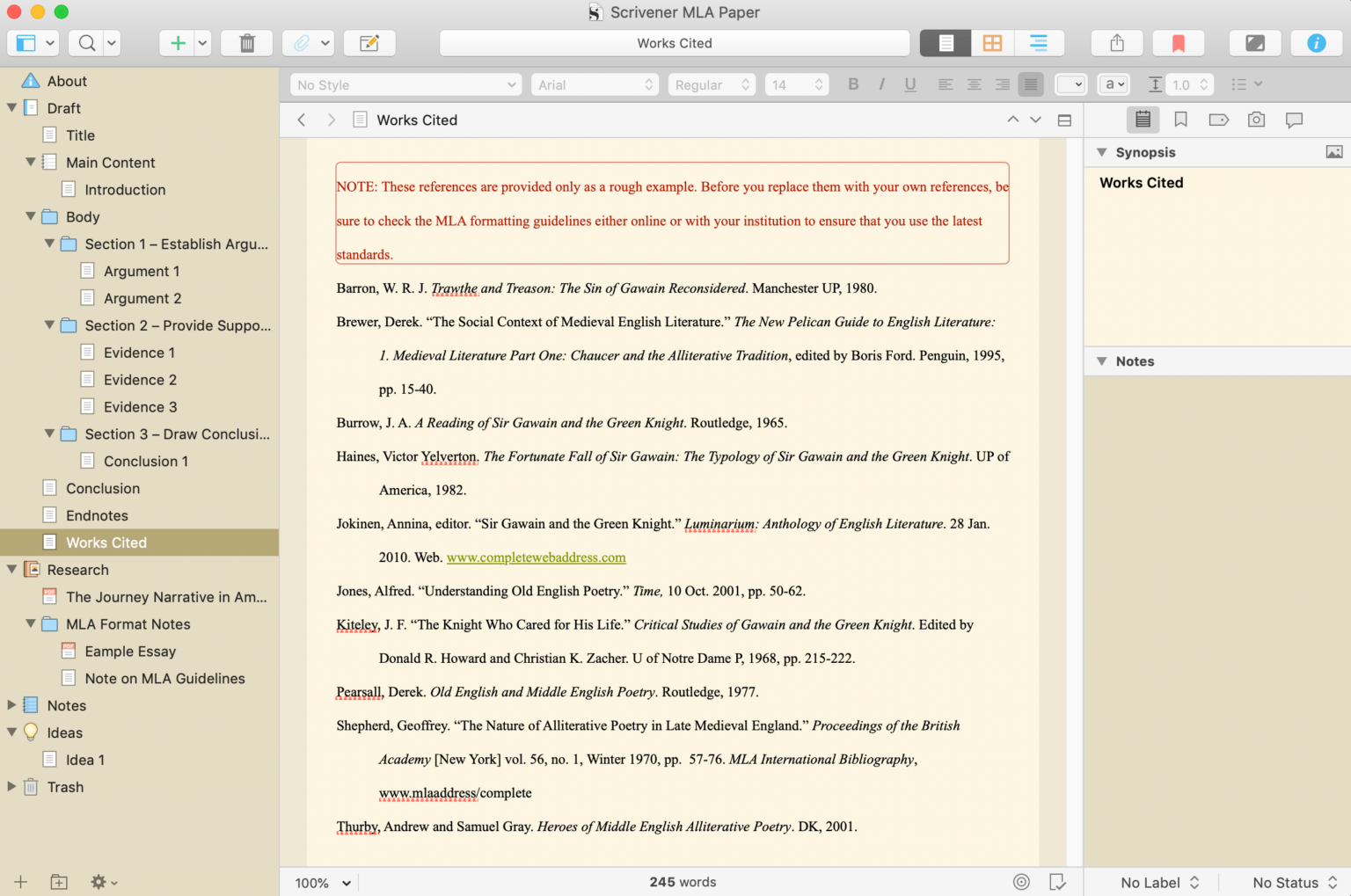This screenshot has height=896, width=1351.
Task: Enable centered text alignment
Action: pos(974,84)
